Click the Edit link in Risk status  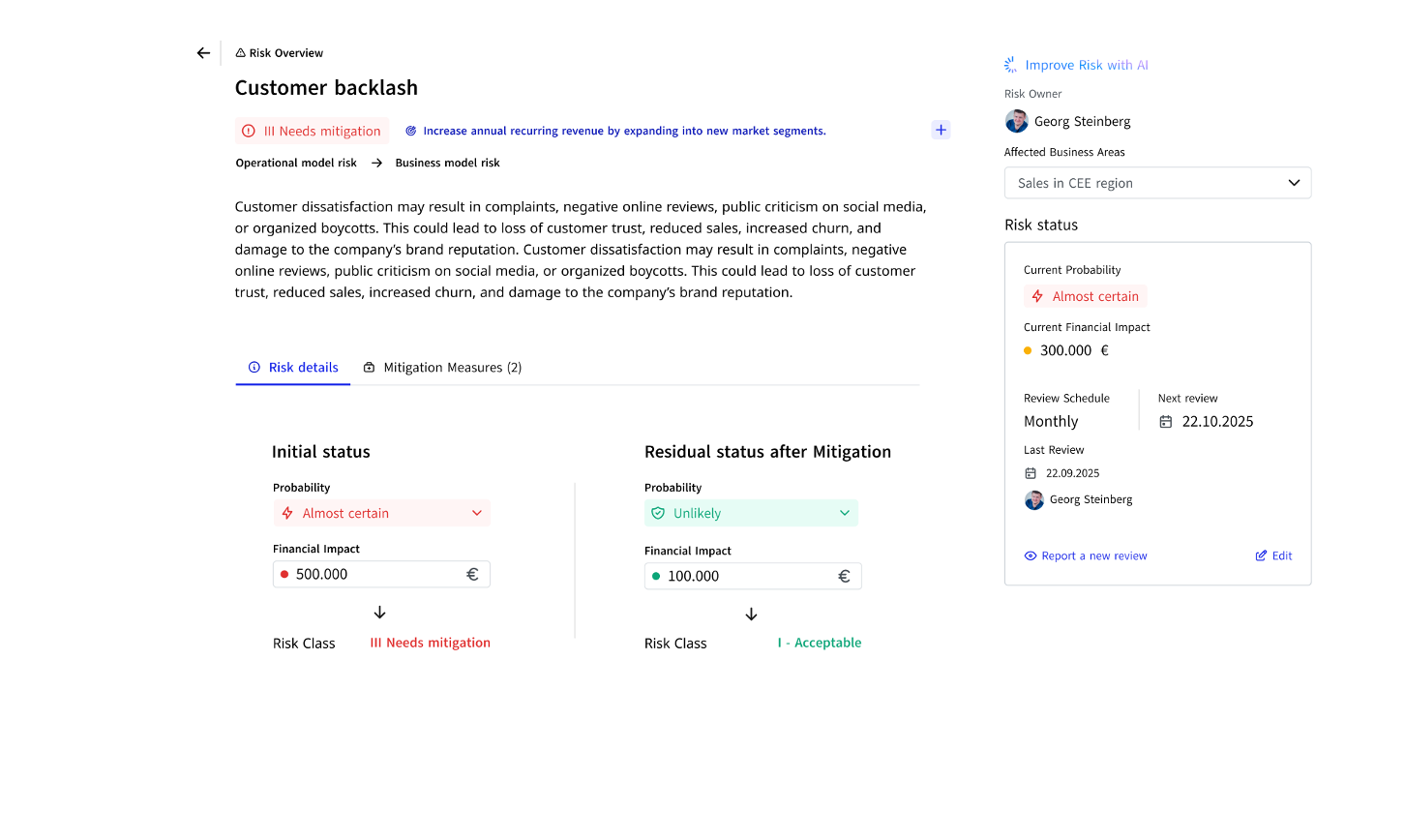(1273, 555)
